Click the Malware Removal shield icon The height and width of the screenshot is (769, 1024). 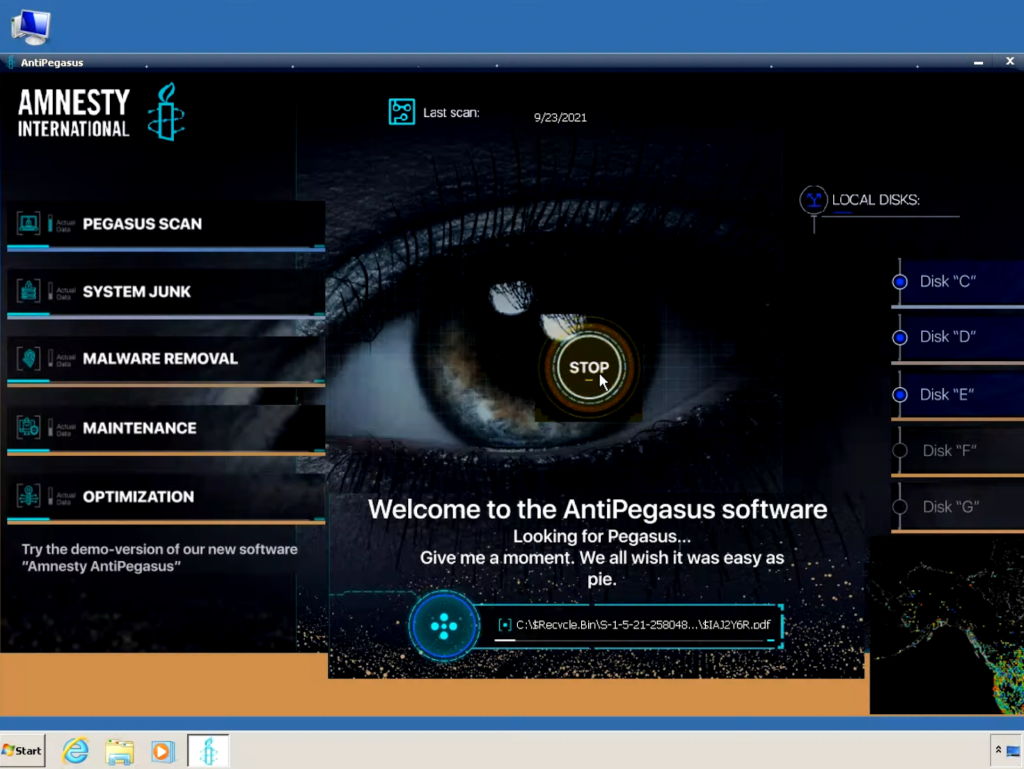pyautogui.click(x=29, y=359)
